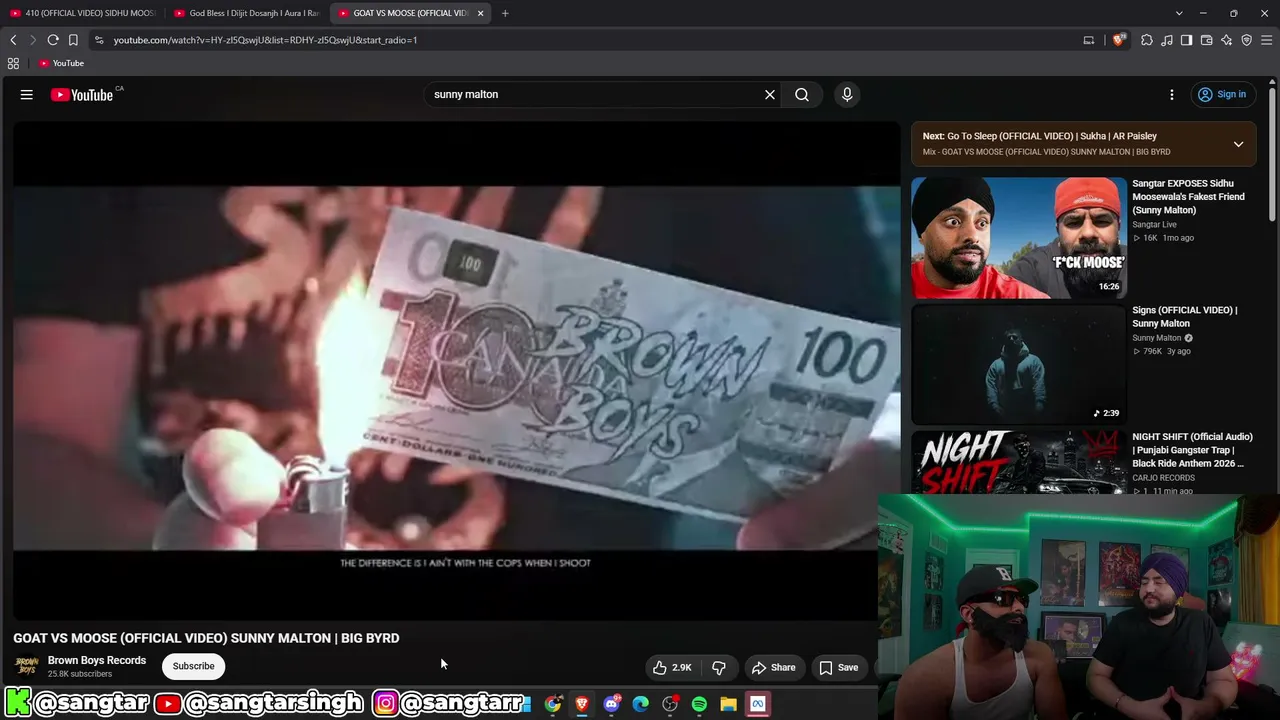The height and width of the screenshot is (720, 1280).
Task: Open the Brown Boys Records channel name
Action: coord(97,660)
